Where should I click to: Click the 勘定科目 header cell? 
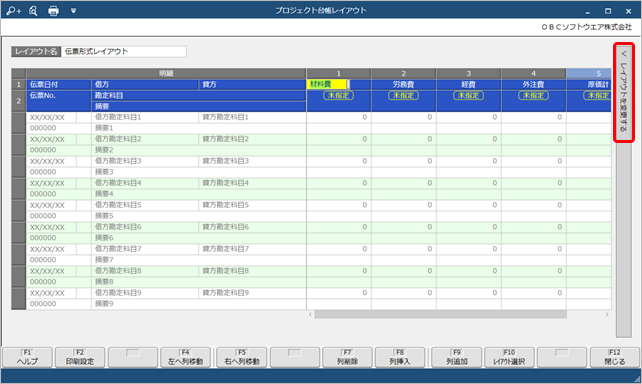click(199, 95)
